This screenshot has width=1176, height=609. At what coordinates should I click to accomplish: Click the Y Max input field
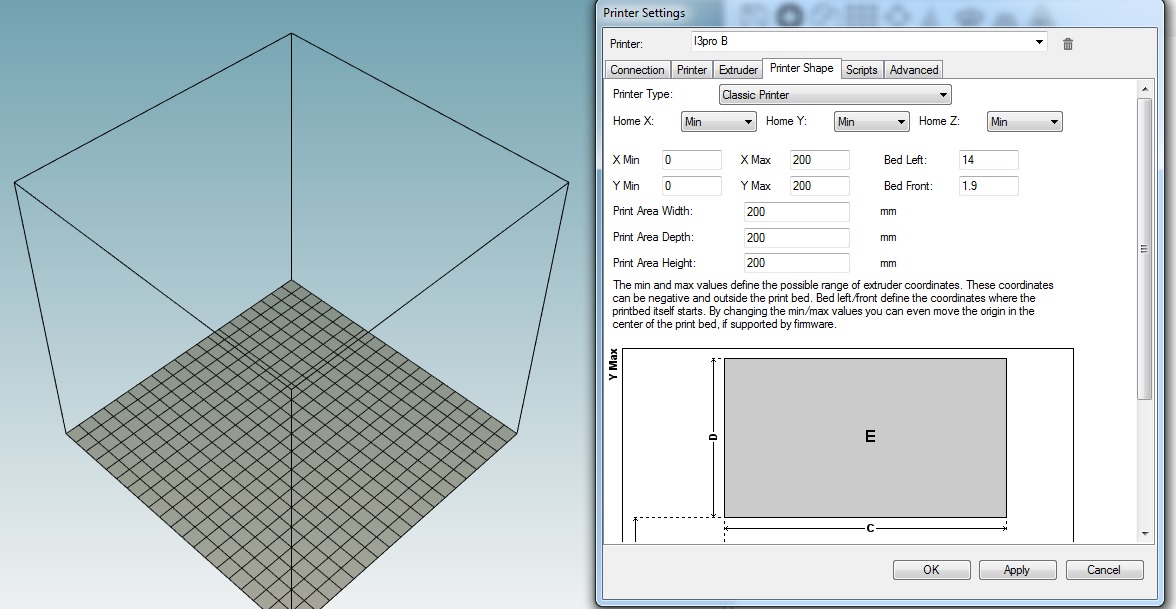[820, 186]
